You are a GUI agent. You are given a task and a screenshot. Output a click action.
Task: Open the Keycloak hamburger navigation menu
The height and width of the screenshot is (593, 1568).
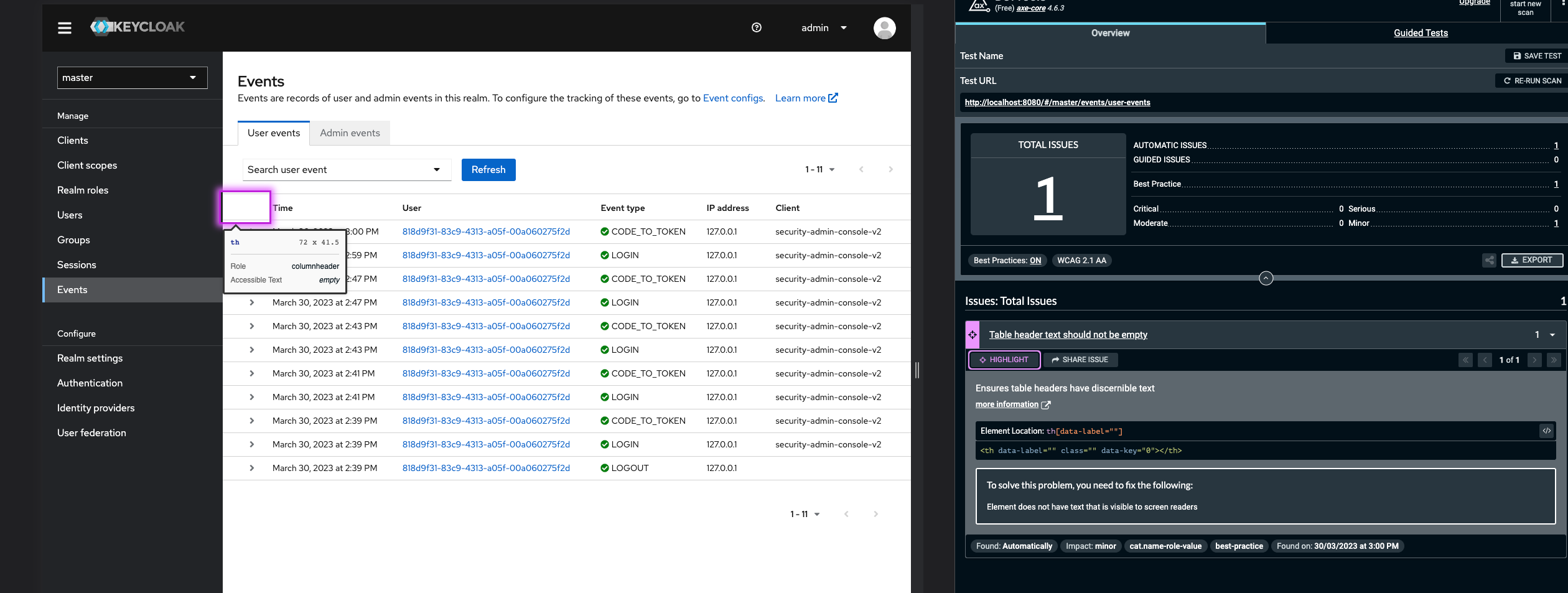(65, 28)
